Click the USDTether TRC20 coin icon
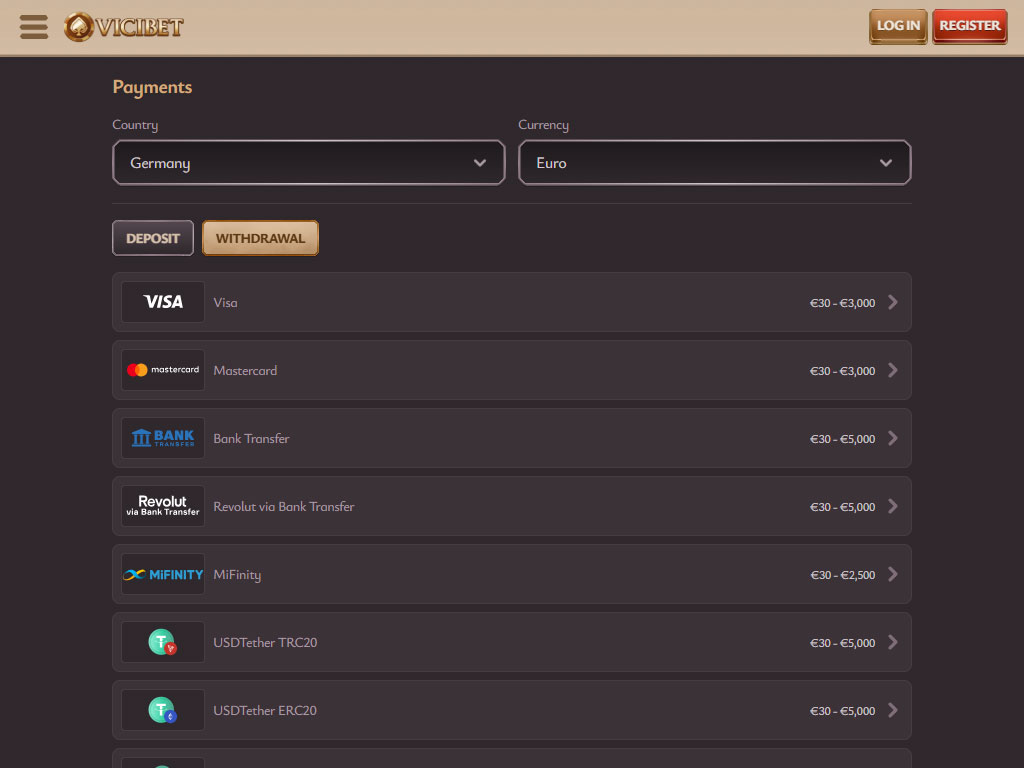 [163, 642]
